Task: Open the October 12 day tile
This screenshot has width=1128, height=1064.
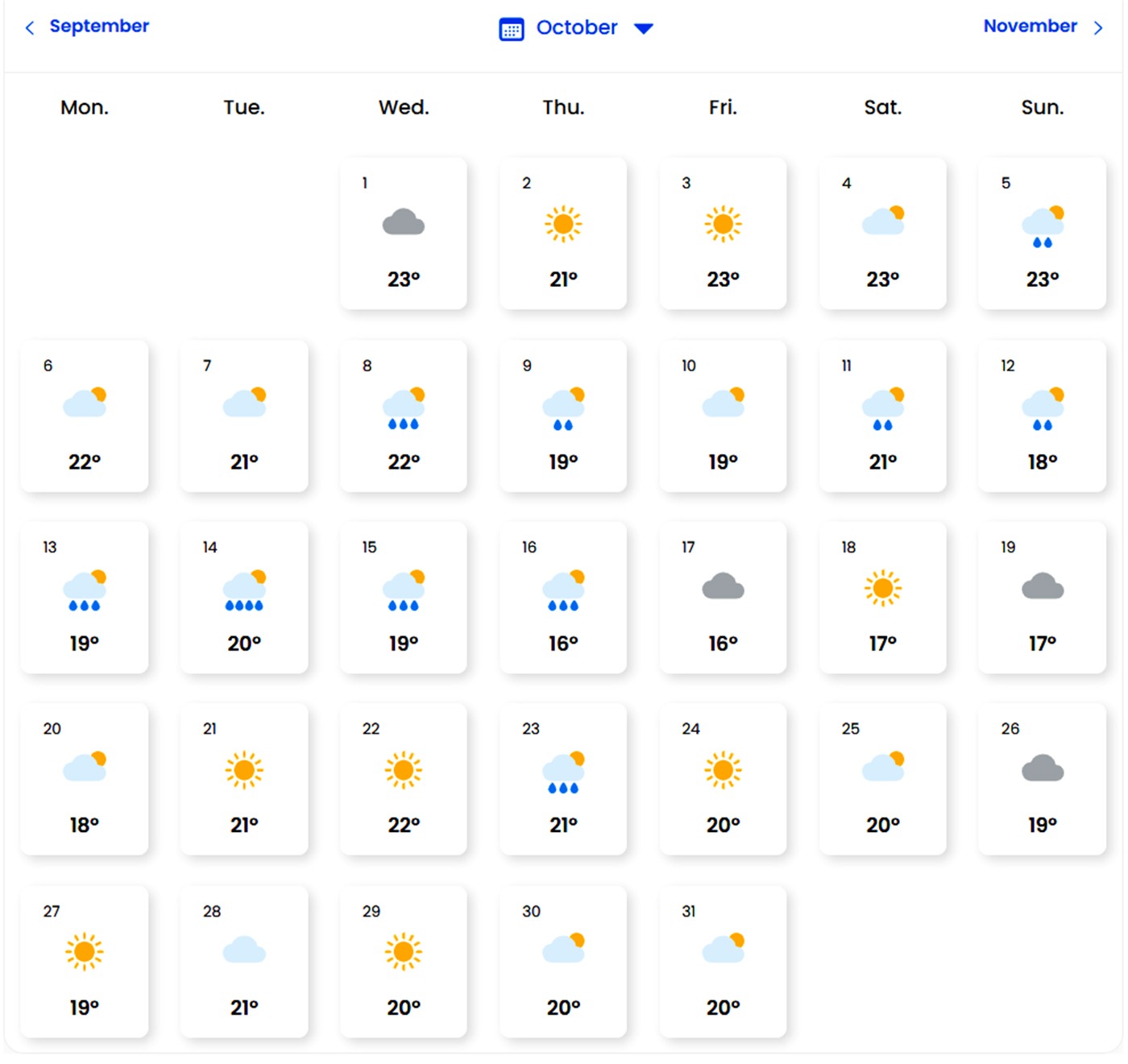Action: pyautogui.click(x=1042, y=416)
